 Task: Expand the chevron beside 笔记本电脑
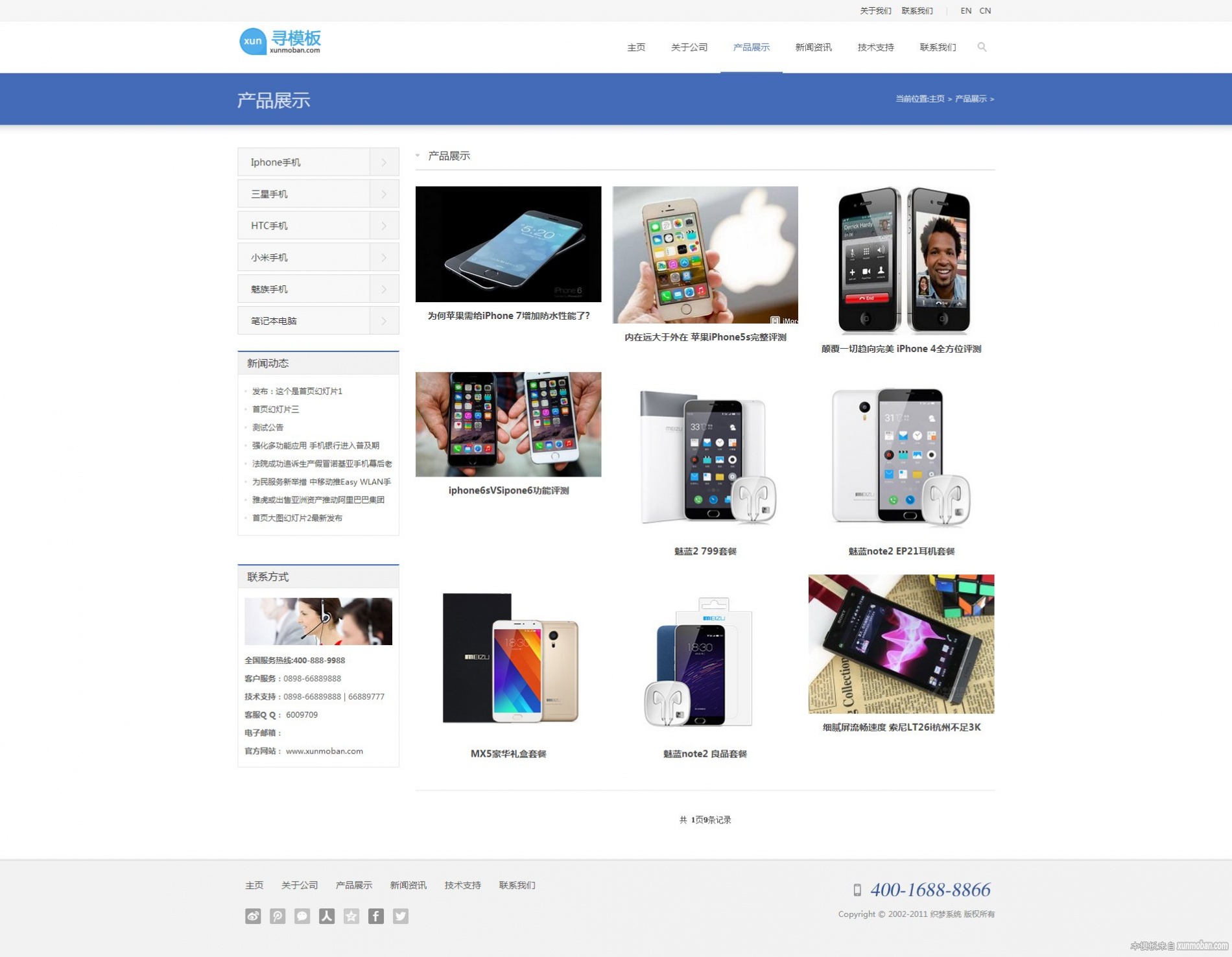[384, 321]
